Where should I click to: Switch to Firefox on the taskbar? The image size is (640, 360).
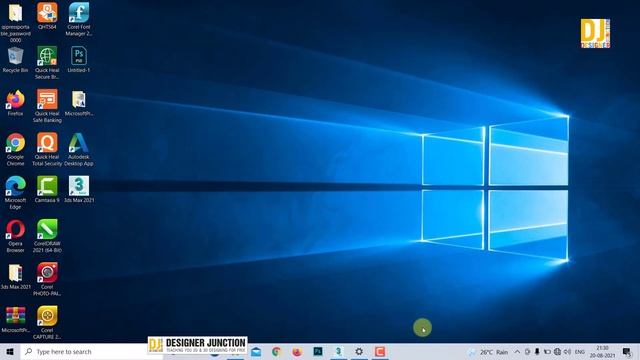[x=297, y=351]
